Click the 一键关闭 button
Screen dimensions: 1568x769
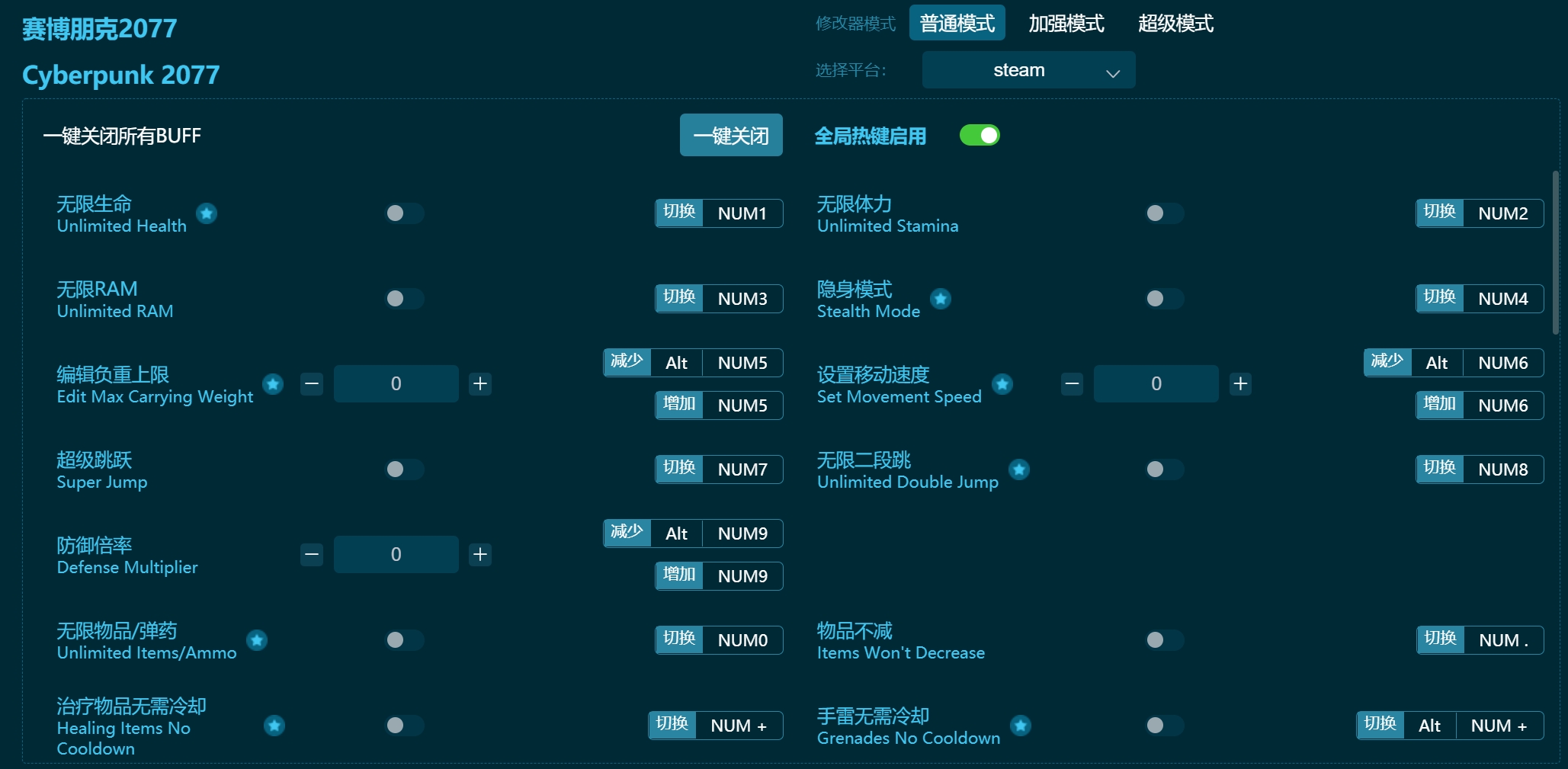(731, 136)
